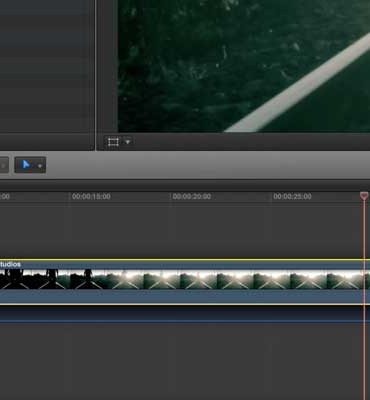Screen dimensions: 370x400
Task: Open the Transform tool dropdown arrow
Action: [127, 142]
